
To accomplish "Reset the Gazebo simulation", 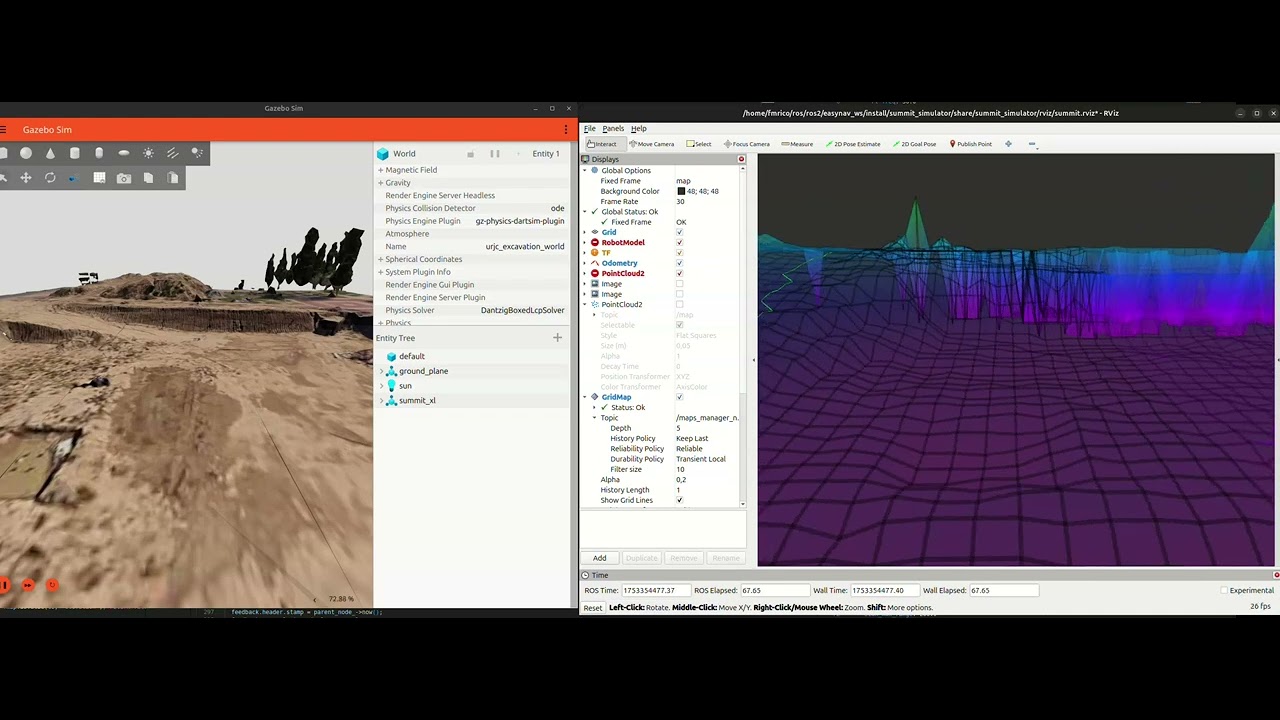I will 52,585.
